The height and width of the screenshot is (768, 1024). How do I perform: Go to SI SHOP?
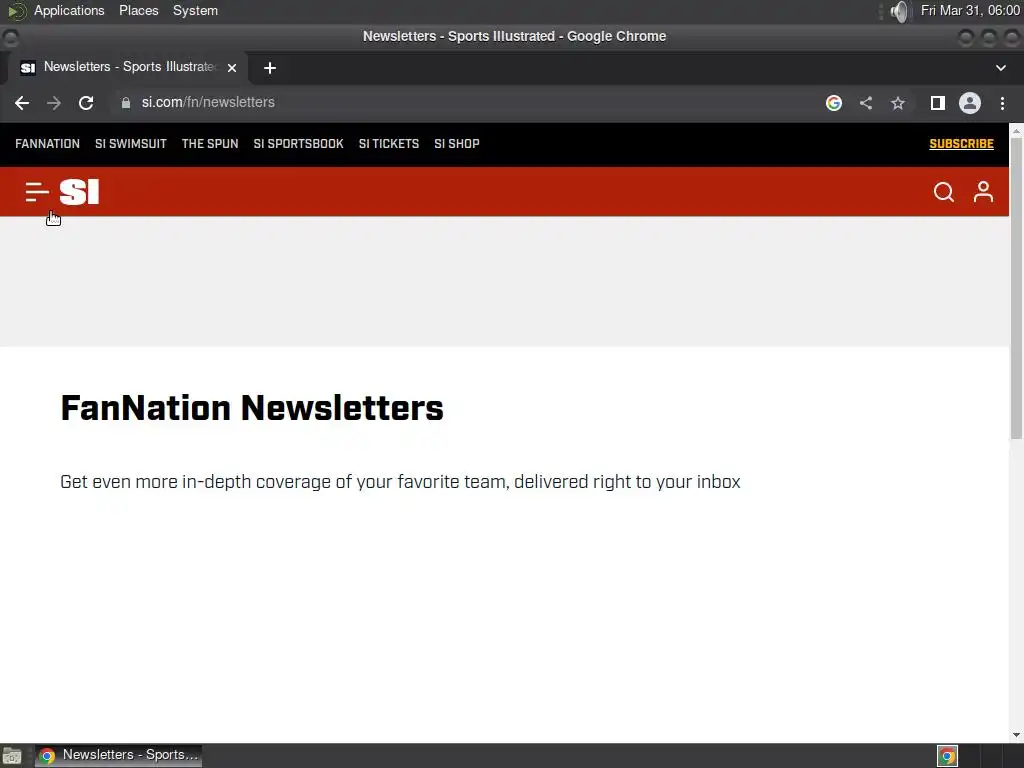click(456, 144)
